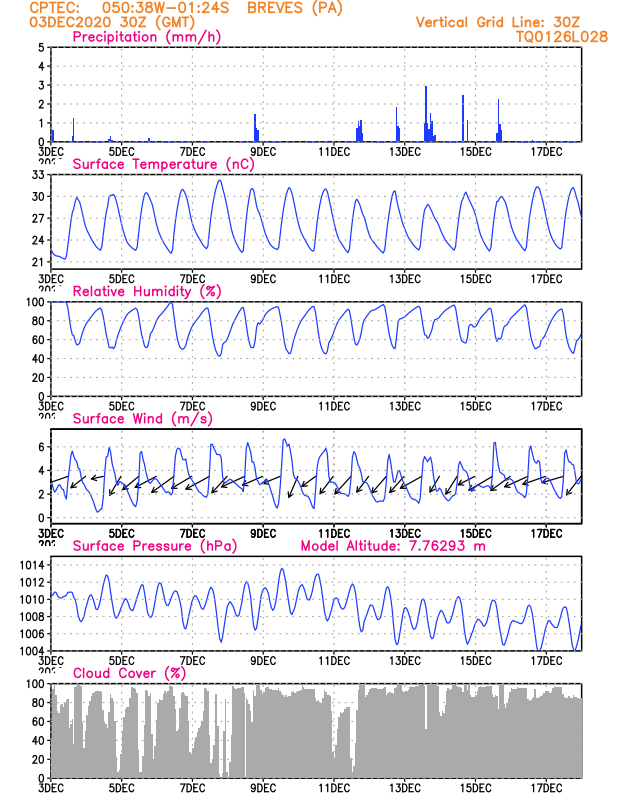This screenshot has height=800, width=618.
Task: Click 15DEC tick on temperature chart axis
Action: pyautogui.click(x=475, y=279)
